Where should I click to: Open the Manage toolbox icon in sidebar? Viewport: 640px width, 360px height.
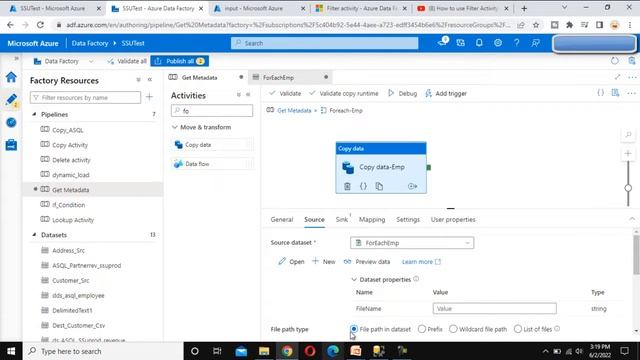tap(11, 144)
